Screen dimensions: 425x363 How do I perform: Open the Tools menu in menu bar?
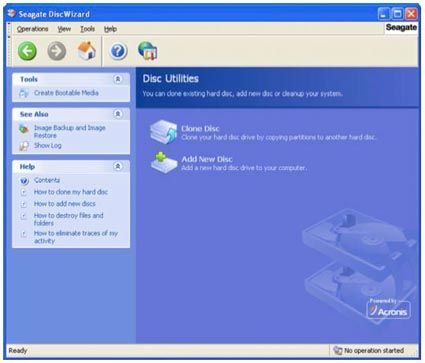[87, 29]
